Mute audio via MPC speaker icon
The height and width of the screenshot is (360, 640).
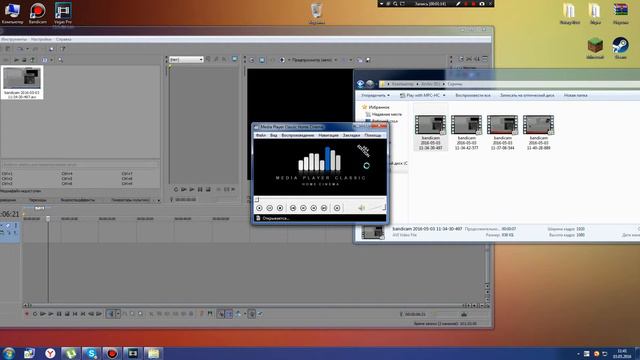[361, 208]
